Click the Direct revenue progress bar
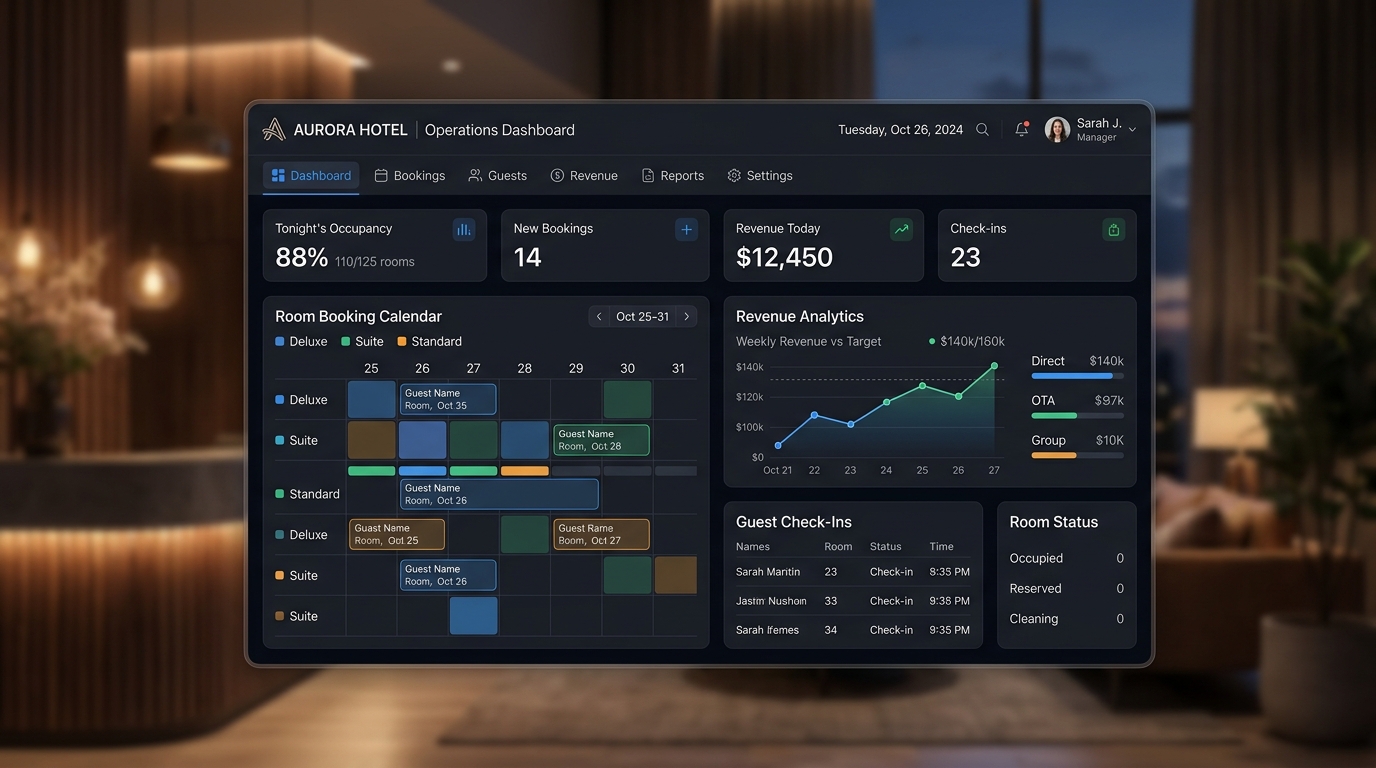The width and height of the screenshot is (1376, 768). point(1077,376)
